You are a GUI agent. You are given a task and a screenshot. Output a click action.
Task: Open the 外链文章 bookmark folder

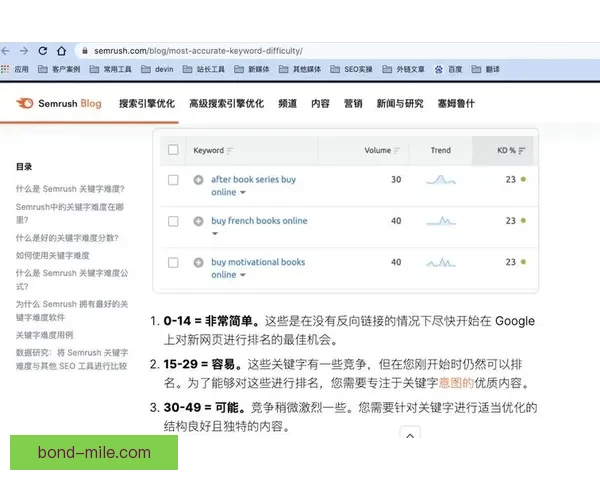(403, 69)
